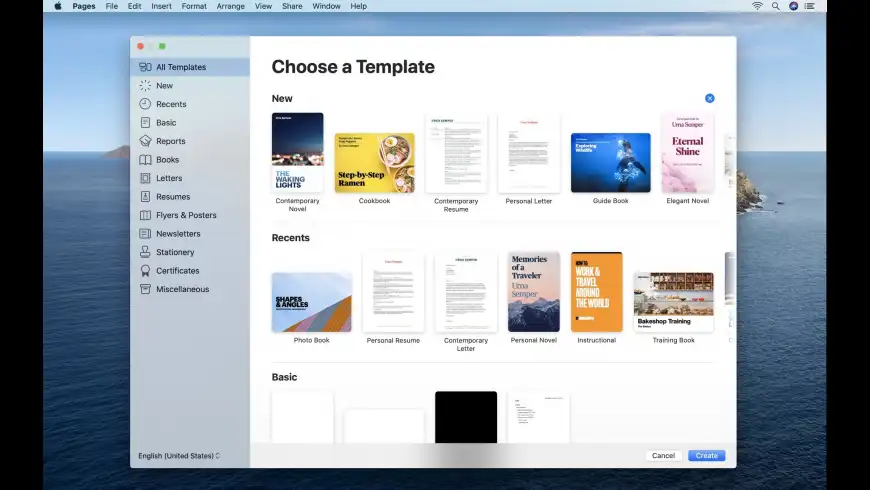Click the Flyers & Posters icon
870x490 pixels.
tap(145, 215)
